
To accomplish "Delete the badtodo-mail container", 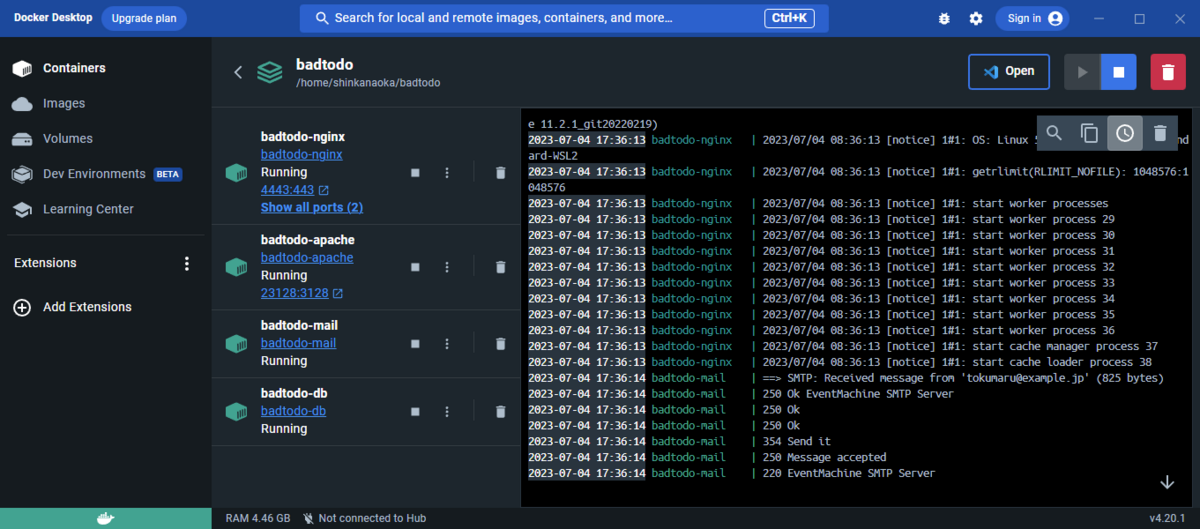I will click(500, 344).
